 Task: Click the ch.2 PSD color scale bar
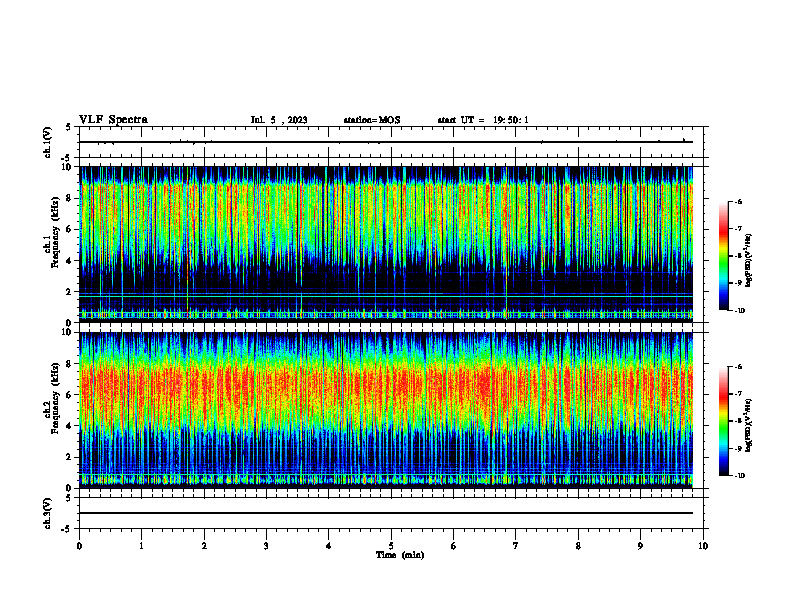pyautogui.click(x=724, y=421)
